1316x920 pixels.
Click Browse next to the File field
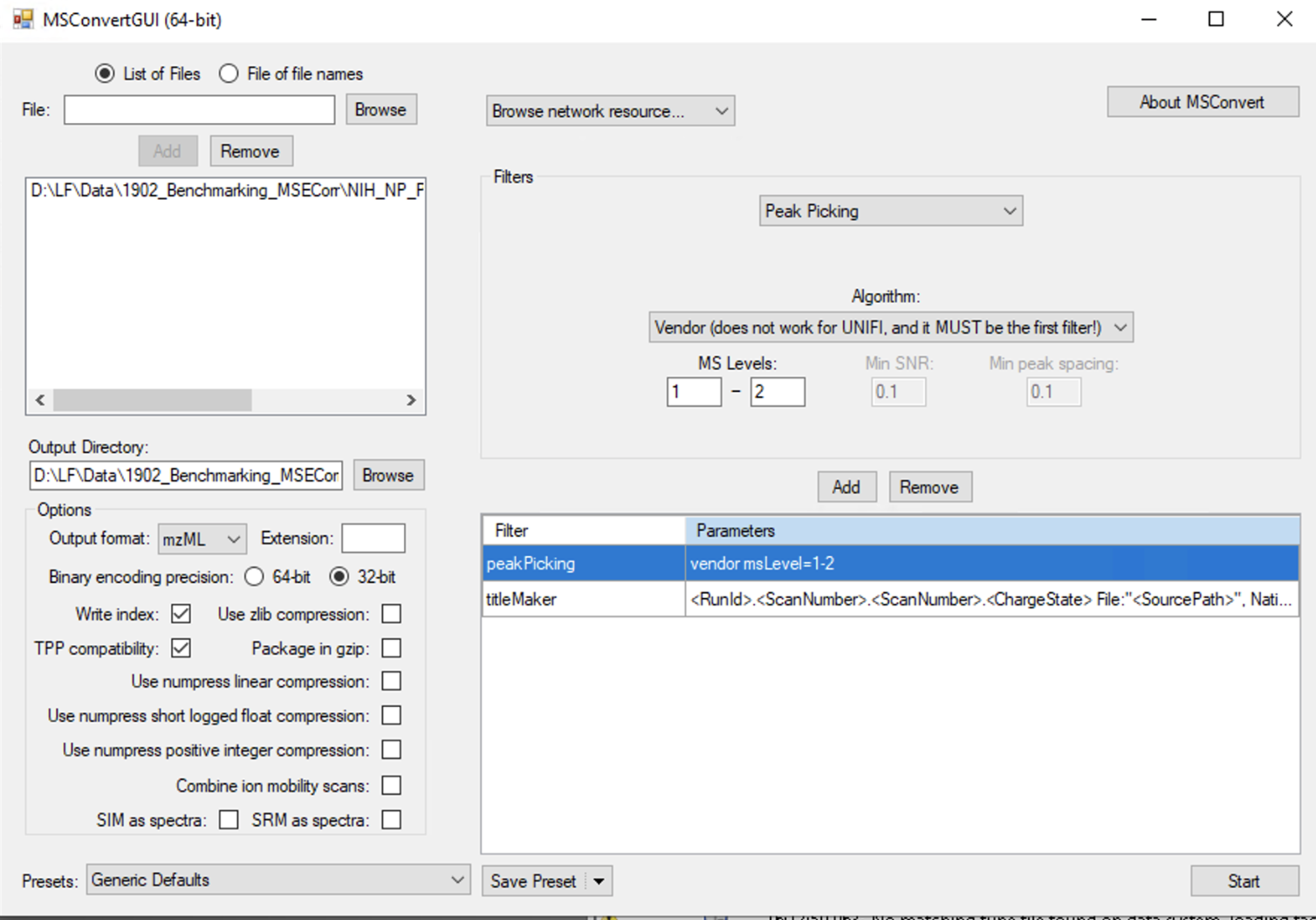tap(380, 110)
